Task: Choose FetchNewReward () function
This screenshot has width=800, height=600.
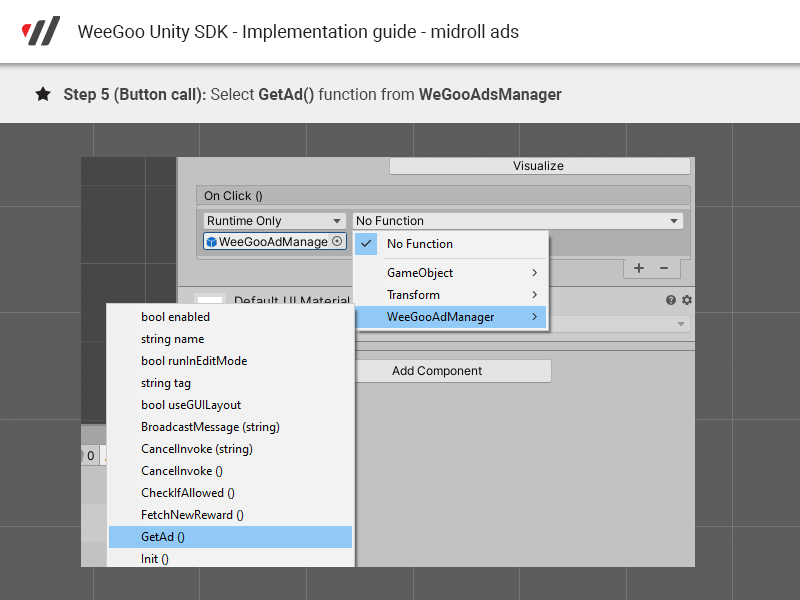Action: click(231, 515)
